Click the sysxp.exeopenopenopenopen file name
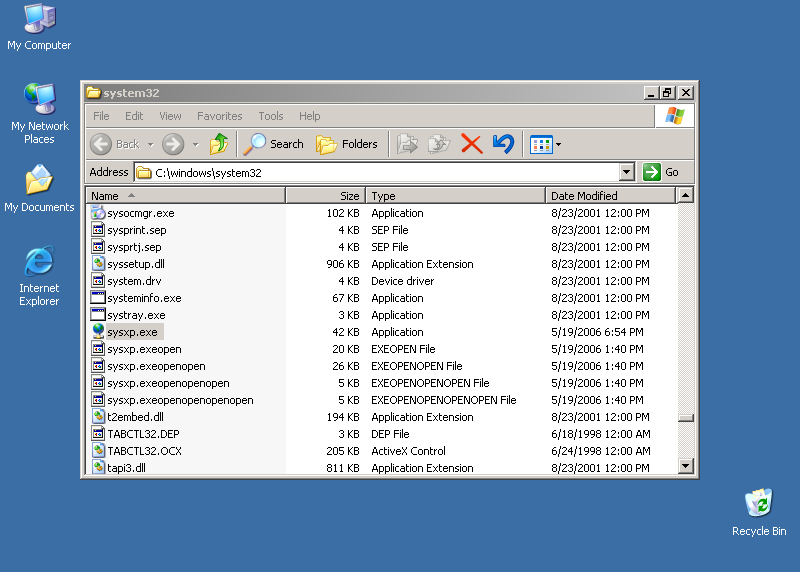 click(180, 400)
